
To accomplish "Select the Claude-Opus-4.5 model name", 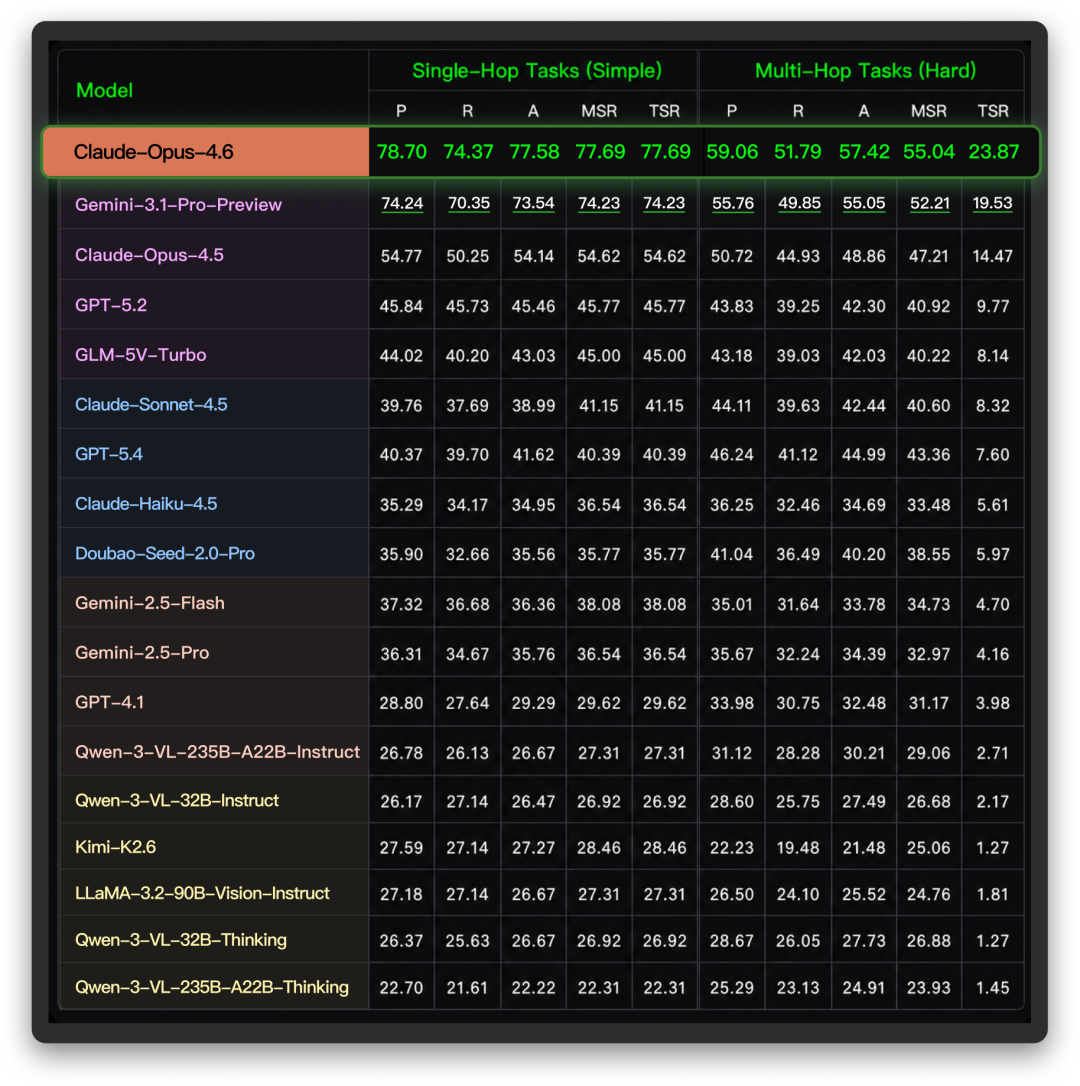I will point(149,255).
